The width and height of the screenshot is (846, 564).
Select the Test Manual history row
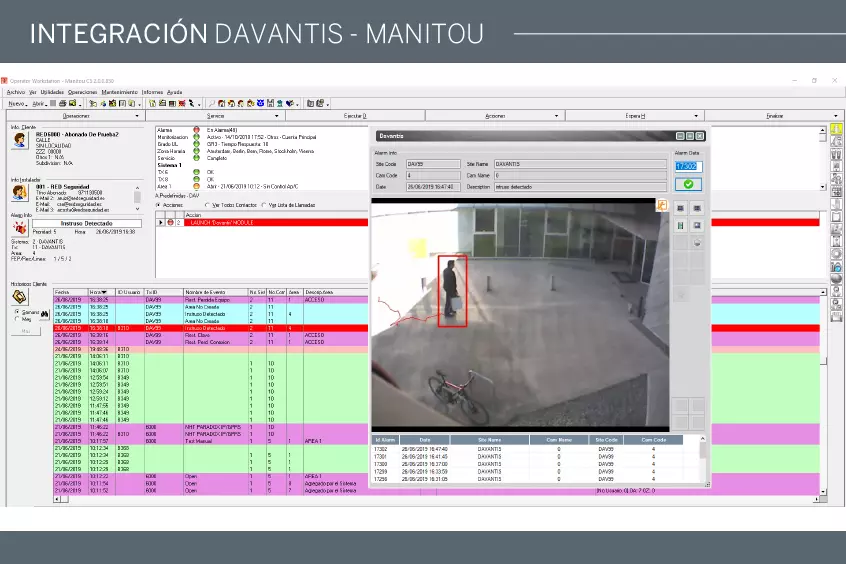point(211,441)
